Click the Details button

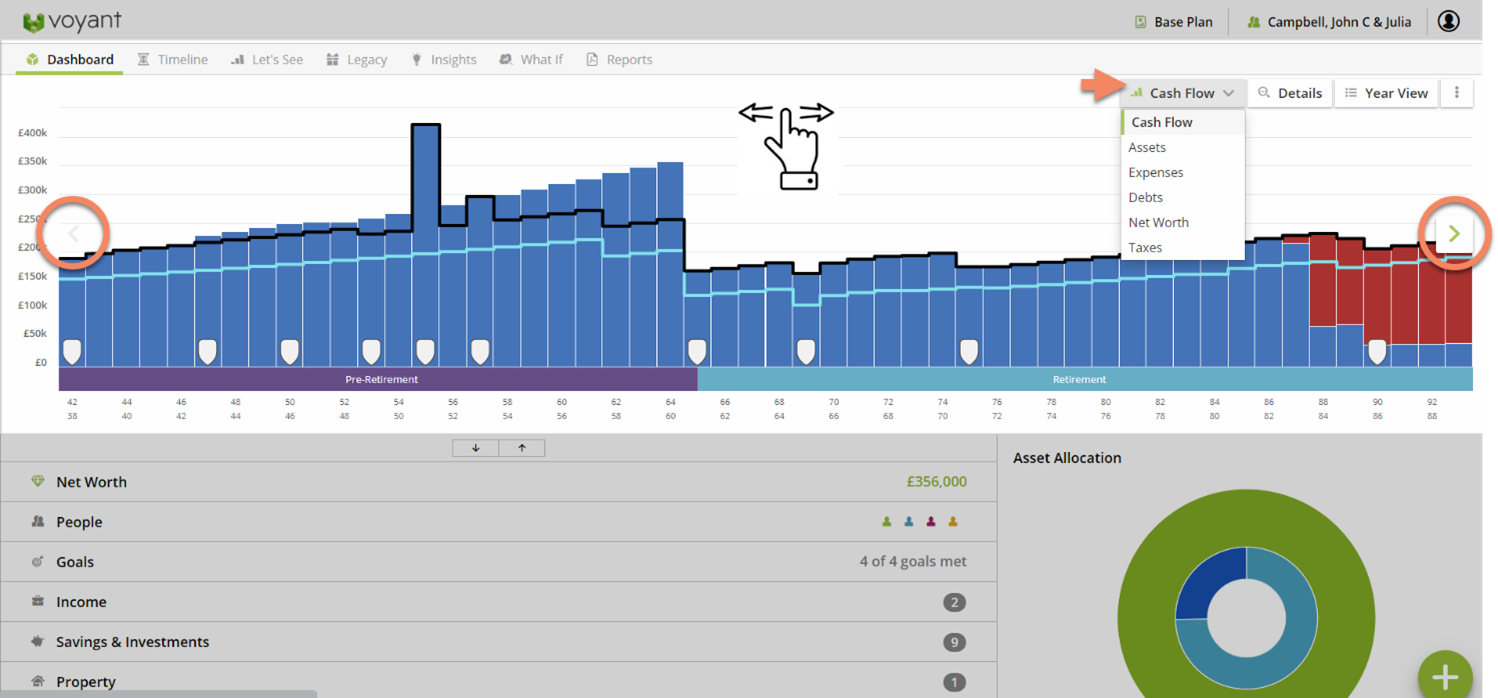[x=1290, y=93]
